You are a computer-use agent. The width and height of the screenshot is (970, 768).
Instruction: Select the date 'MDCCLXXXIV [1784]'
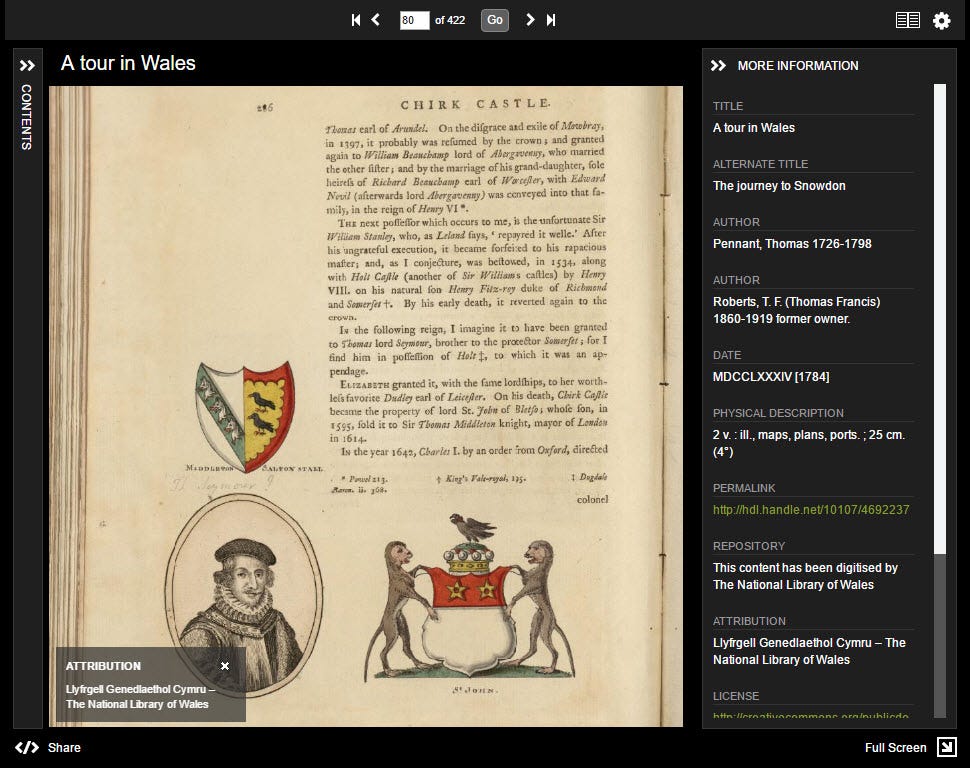[x=771, y=376]
